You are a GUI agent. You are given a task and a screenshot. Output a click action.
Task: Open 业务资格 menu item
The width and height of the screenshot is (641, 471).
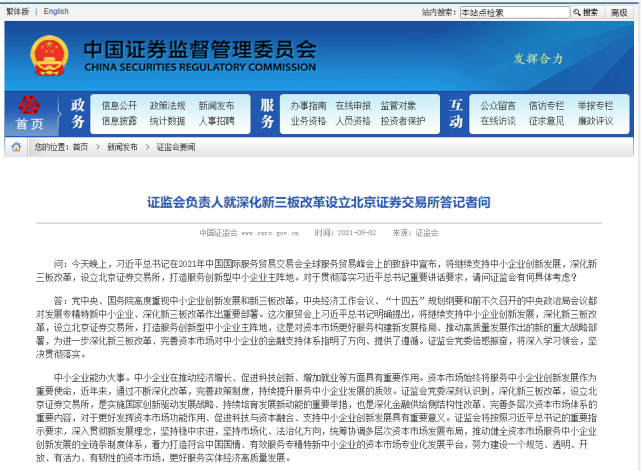coord(308,121)
